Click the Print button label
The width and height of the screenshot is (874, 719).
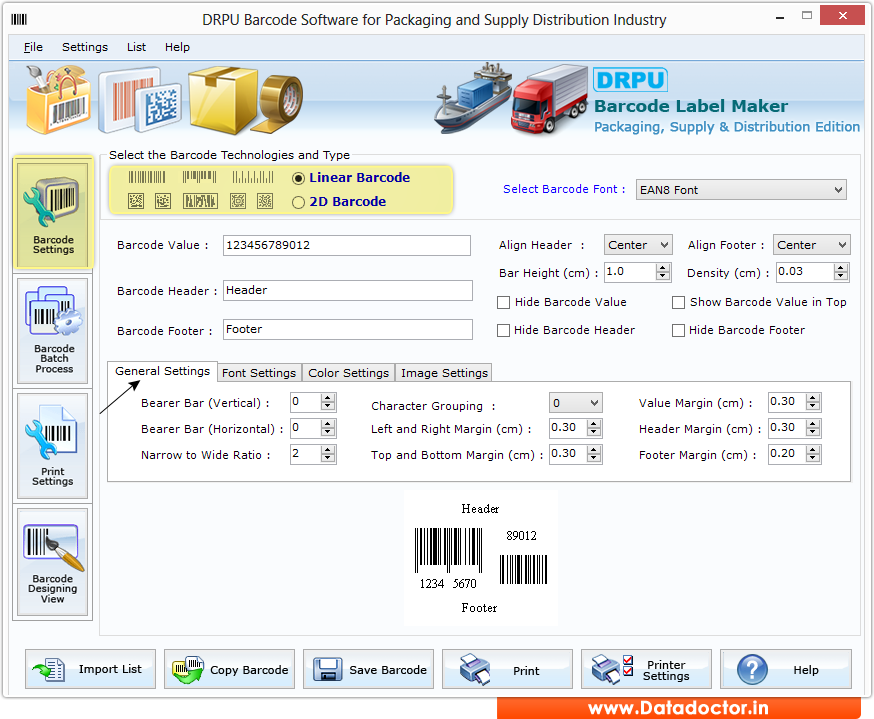(526, 671)
